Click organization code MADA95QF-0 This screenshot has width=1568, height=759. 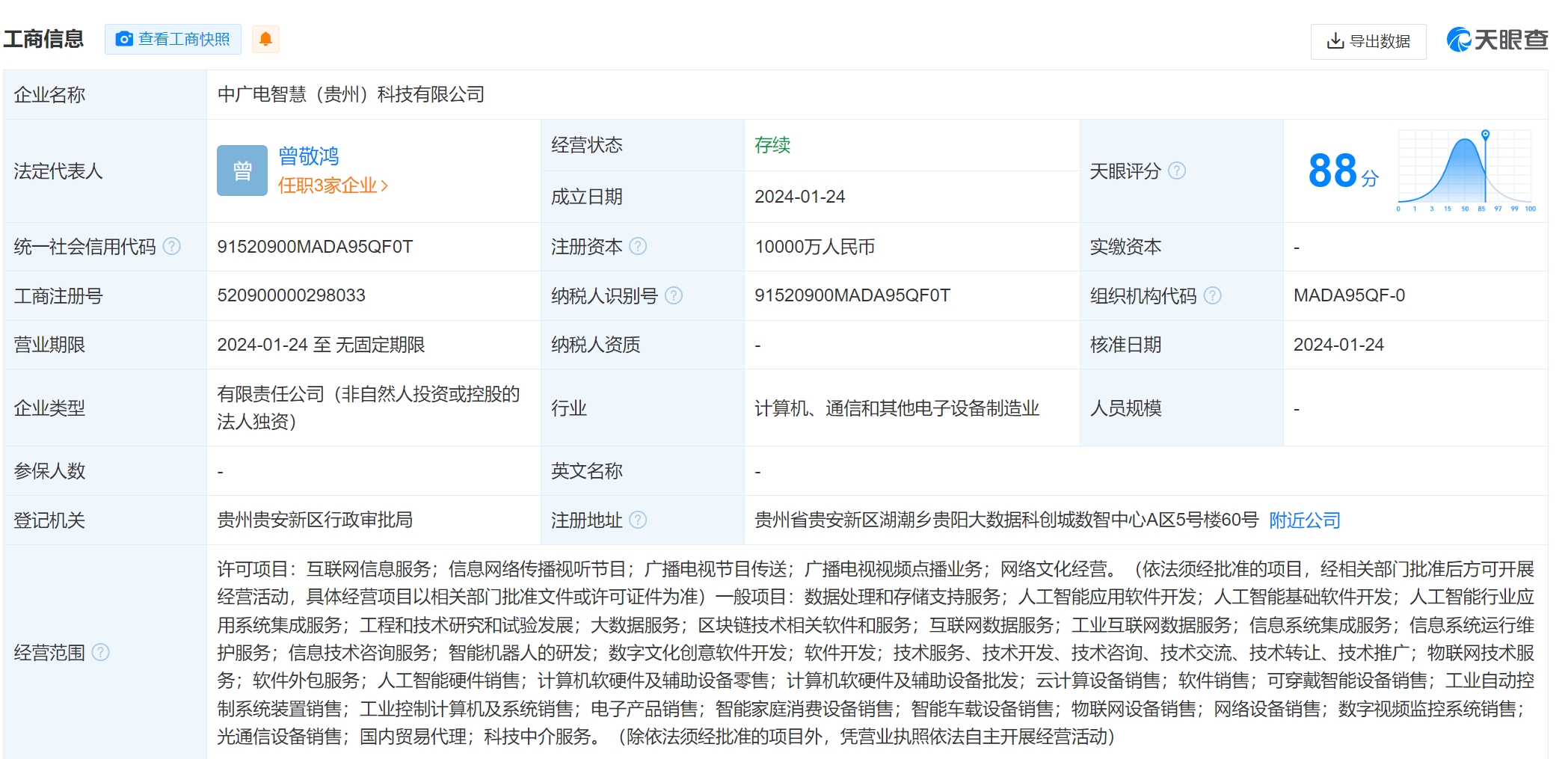1349,295
